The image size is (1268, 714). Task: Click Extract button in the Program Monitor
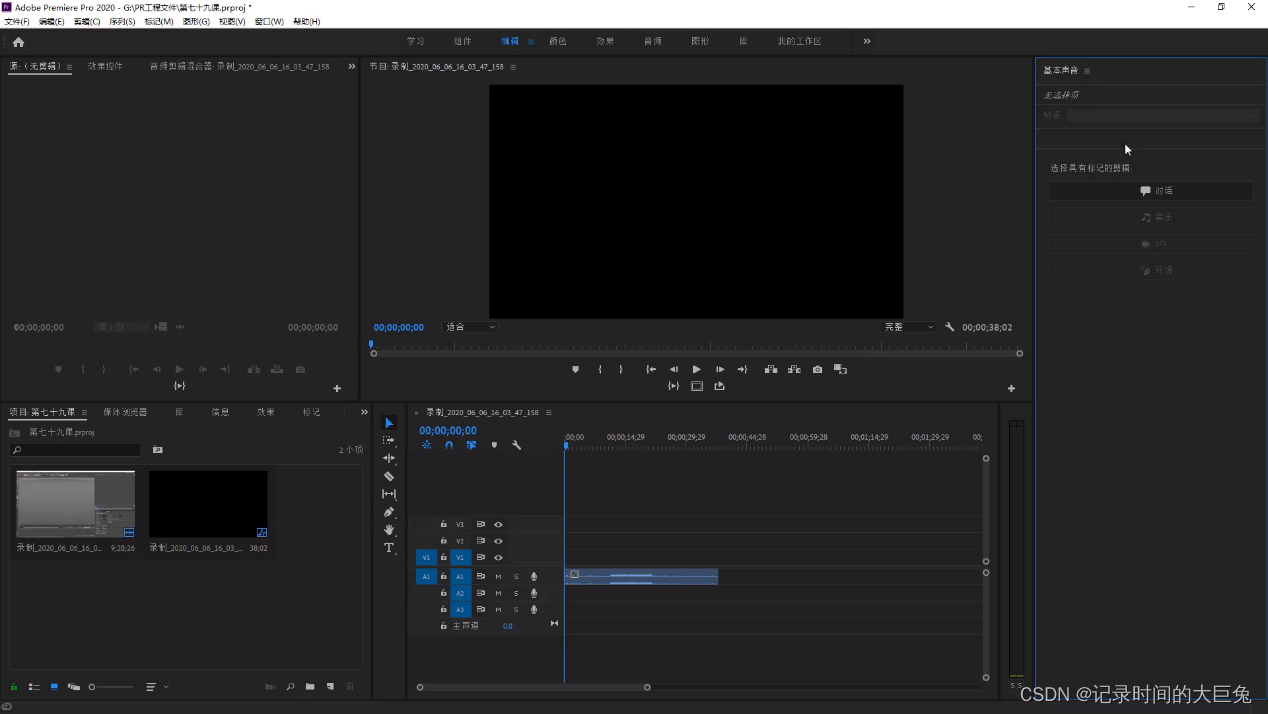pyautogui.click(x=794, y=369)
